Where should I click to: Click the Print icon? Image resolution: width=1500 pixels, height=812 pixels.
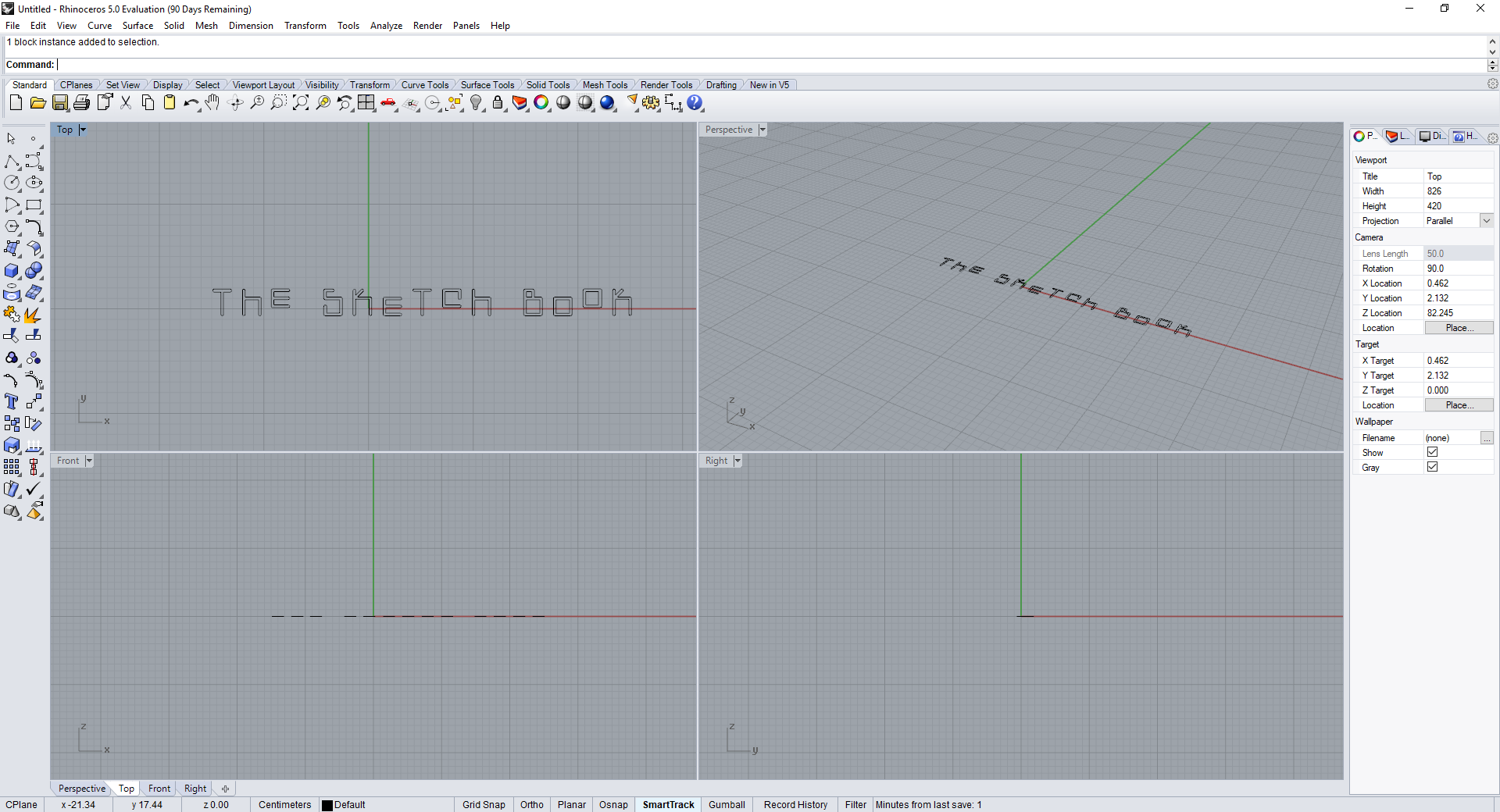click(x=82, y=103)
